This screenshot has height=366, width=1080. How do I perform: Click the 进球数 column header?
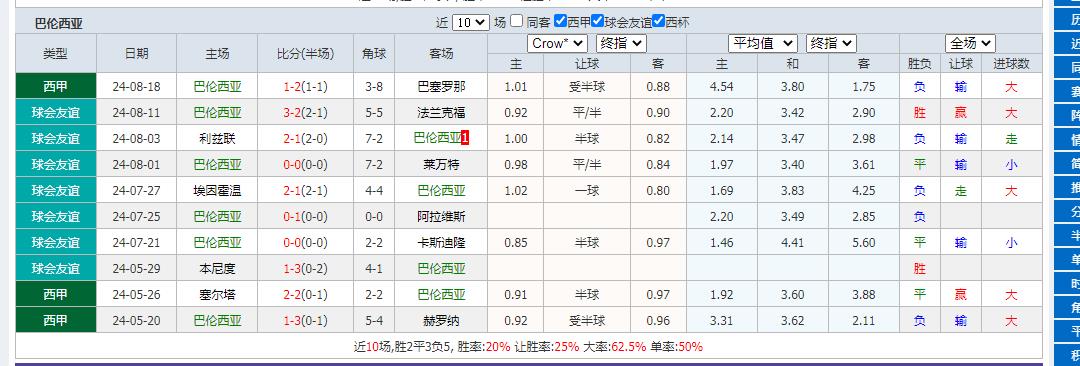[1011, 63]
